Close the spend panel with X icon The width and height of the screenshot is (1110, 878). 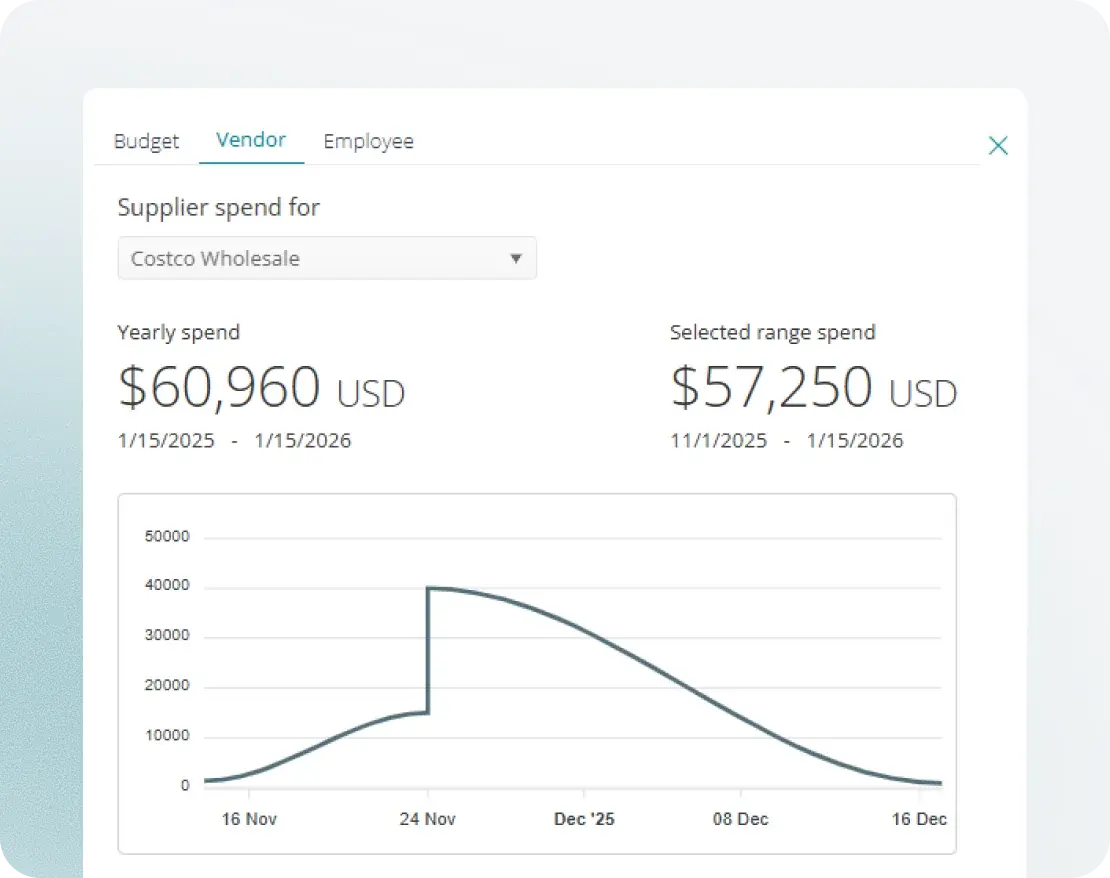point(998,145)
